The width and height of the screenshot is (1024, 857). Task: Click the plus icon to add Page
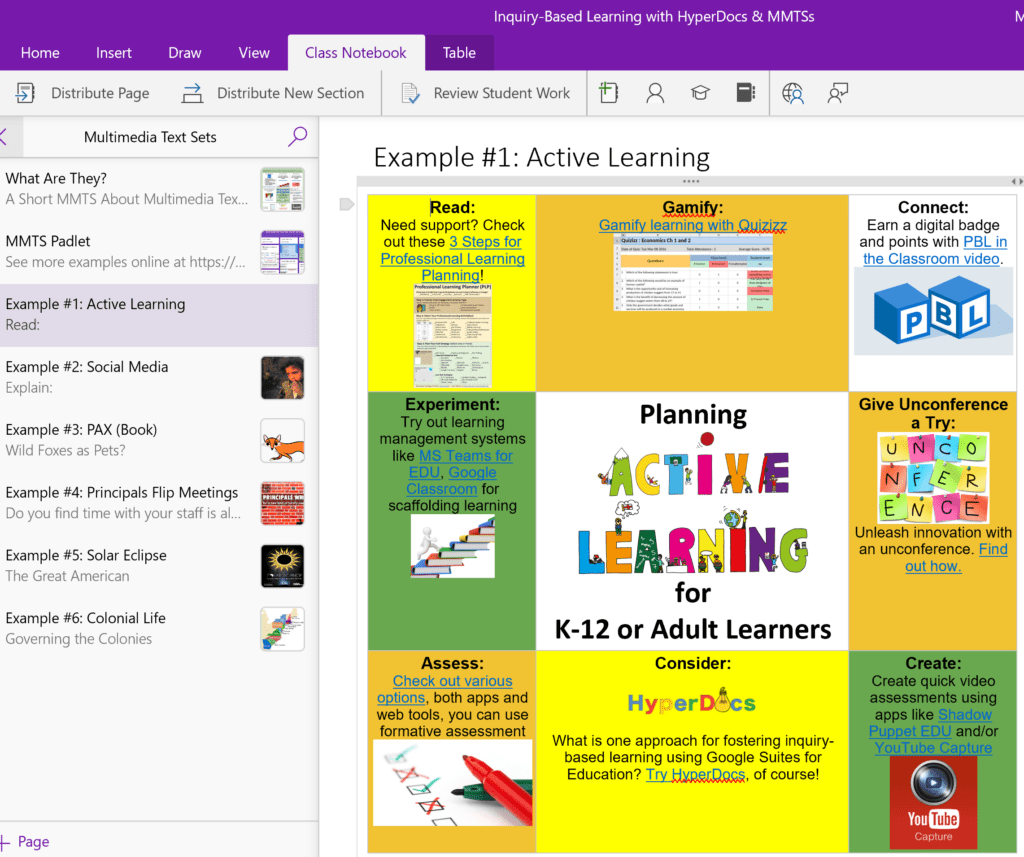pyautogui.click(x=5, y=841)
